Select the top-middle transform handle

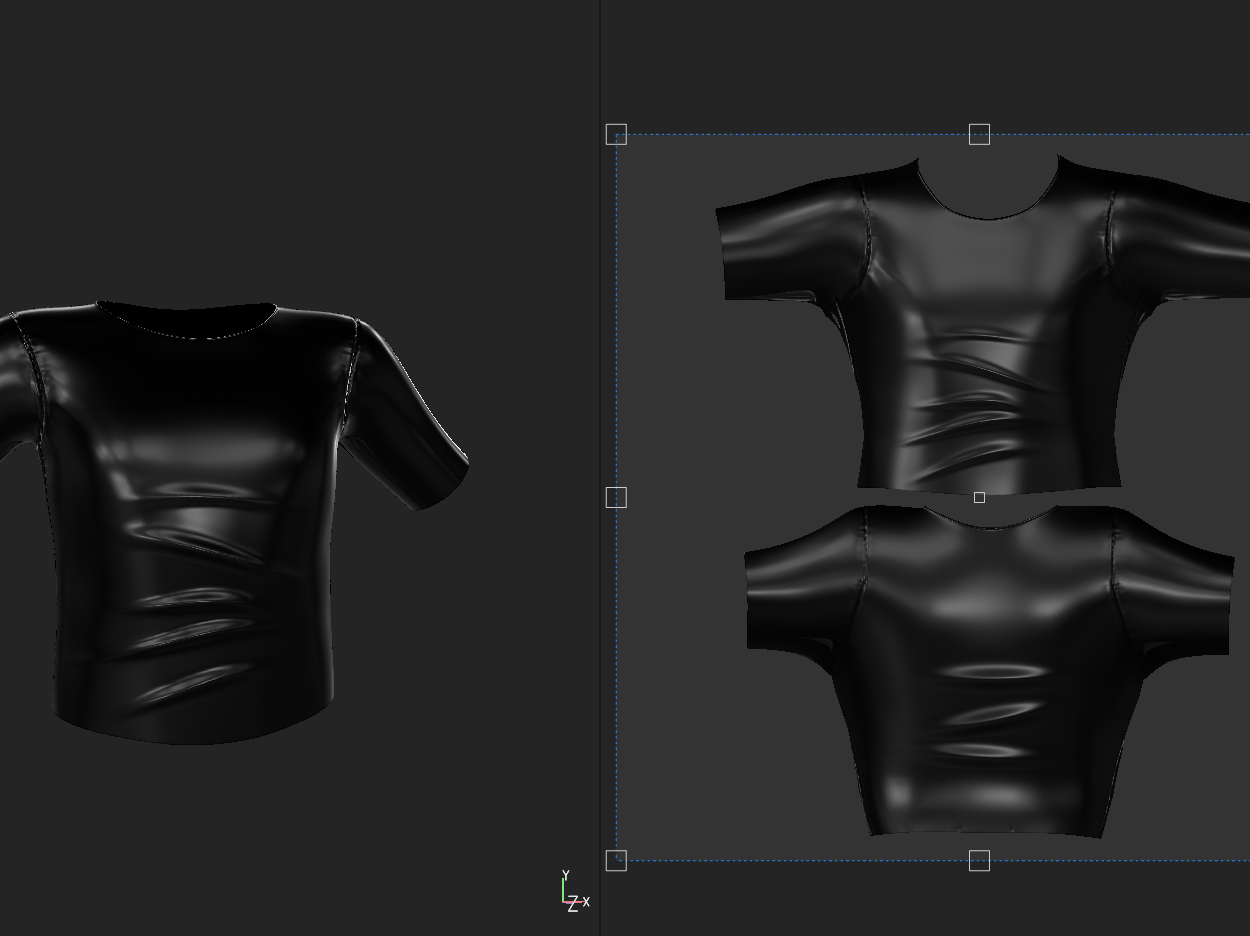979,134
